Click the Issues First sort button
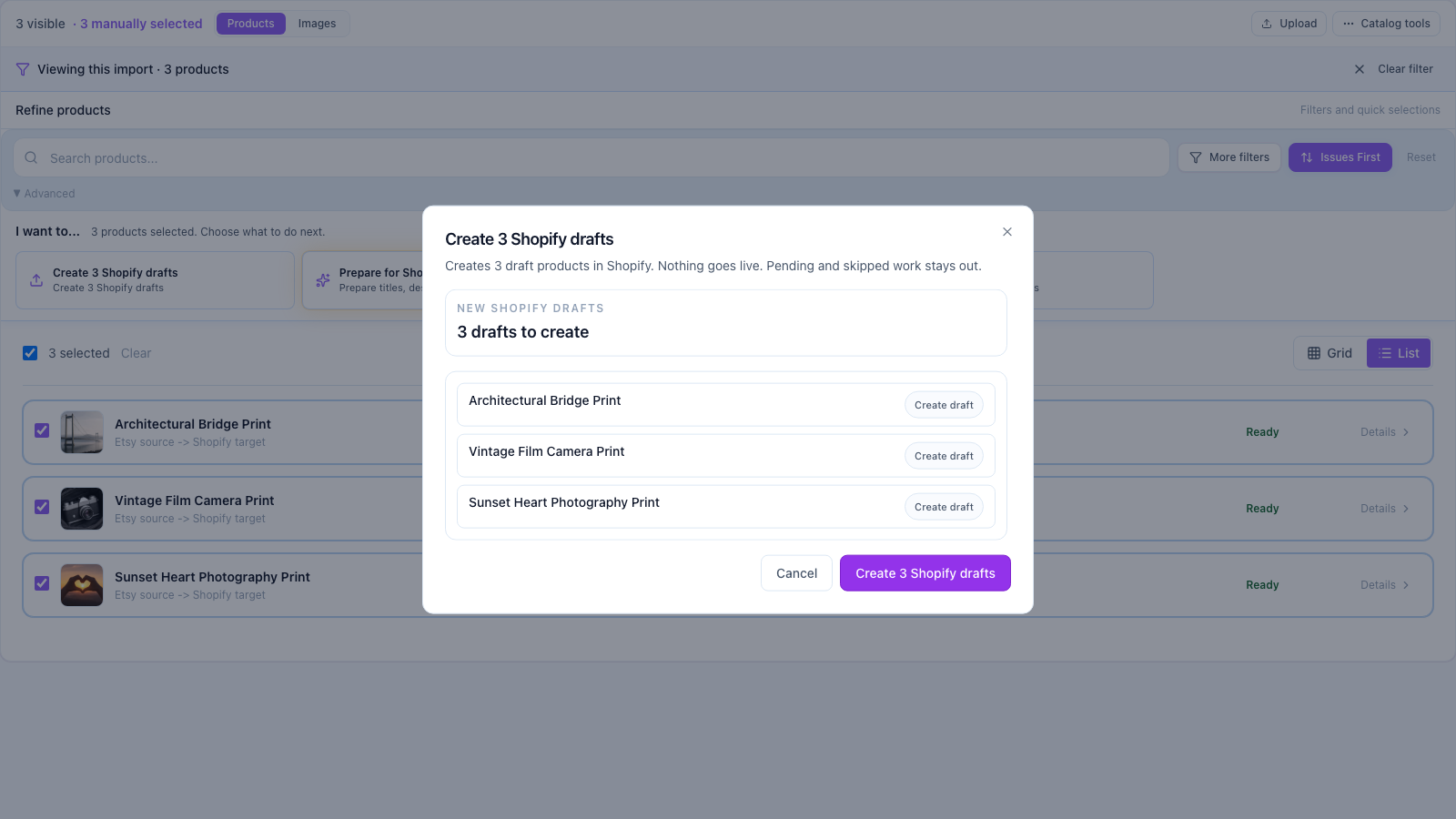This screenshot has height=819, width=1456. (1340, 157)
